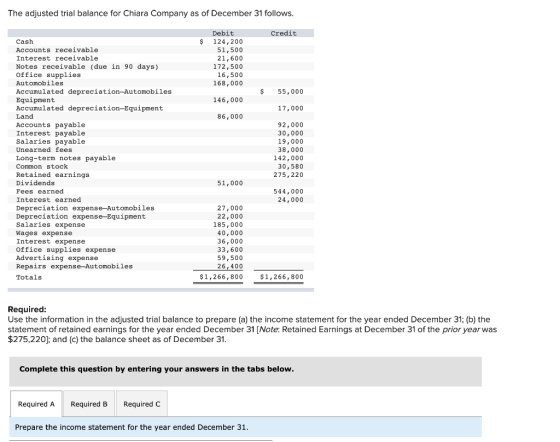Click the Accounts receivable row label
This screenshot has height=442, width=560.
click(57, 50)
